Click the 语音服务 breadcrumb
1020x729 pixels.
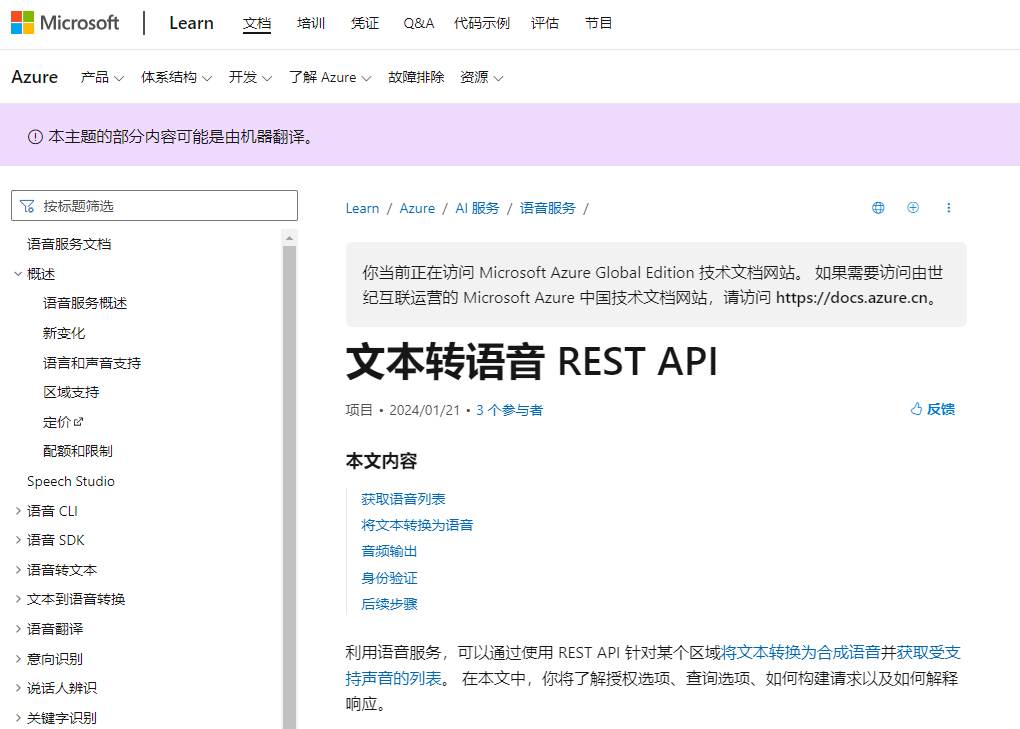click(x=548, y=208)
